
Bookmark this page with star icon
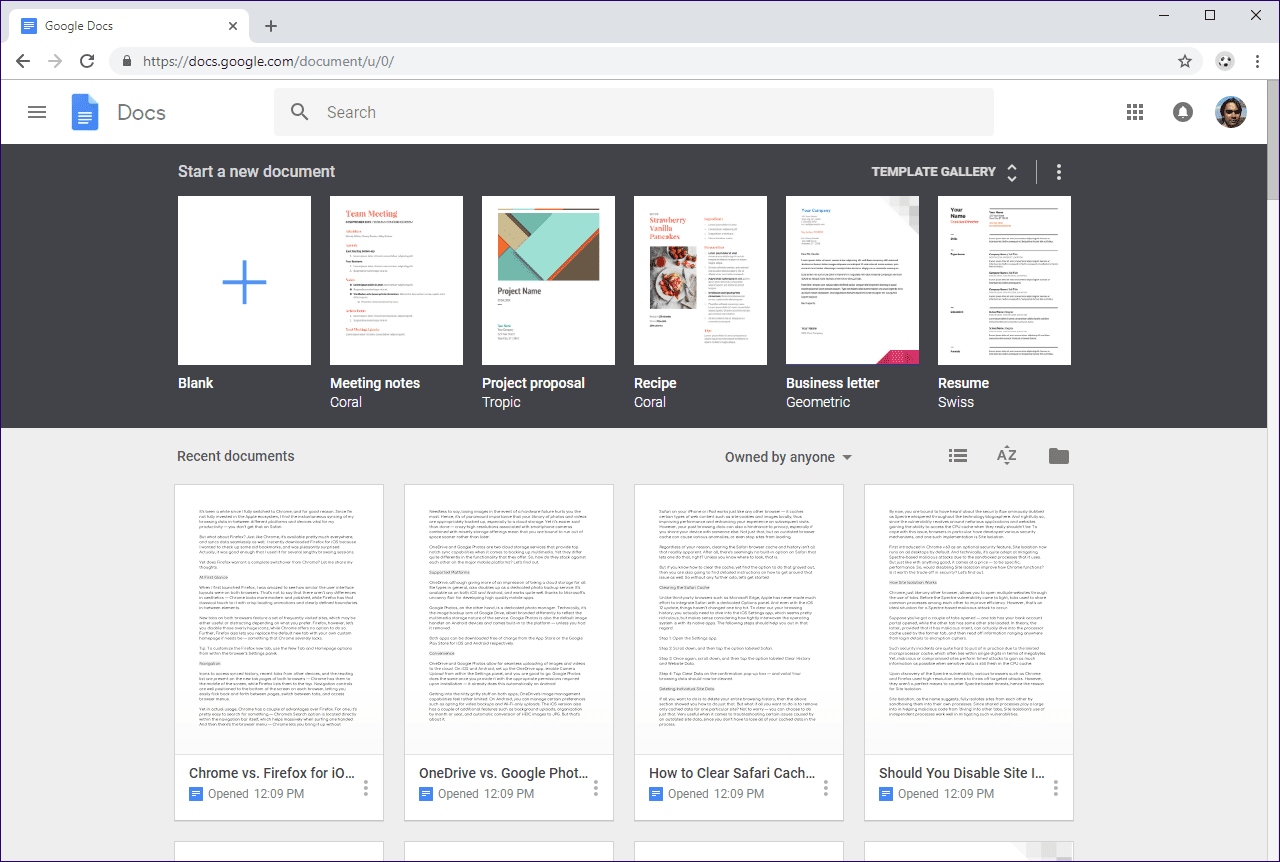point(1185,61)
